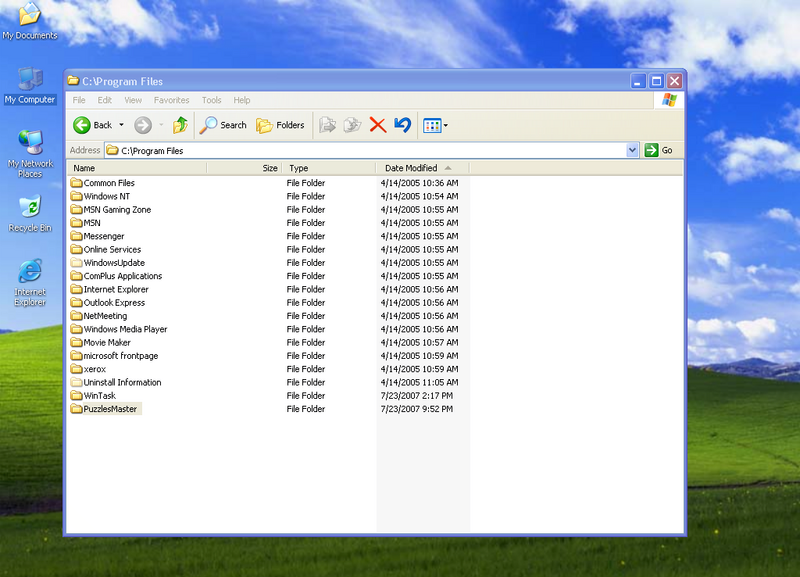Select the My Network Places desktop icon
Screen dimensions: 800x577
pos(30,154)
